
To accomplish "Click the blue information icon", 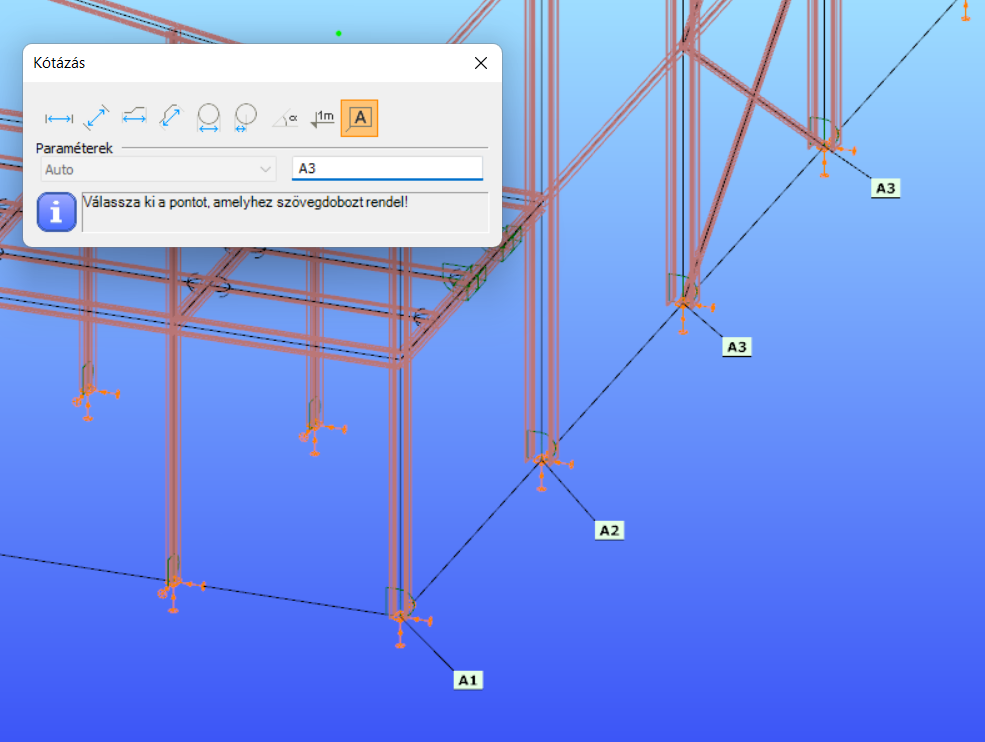I will (x=57, y=212).
